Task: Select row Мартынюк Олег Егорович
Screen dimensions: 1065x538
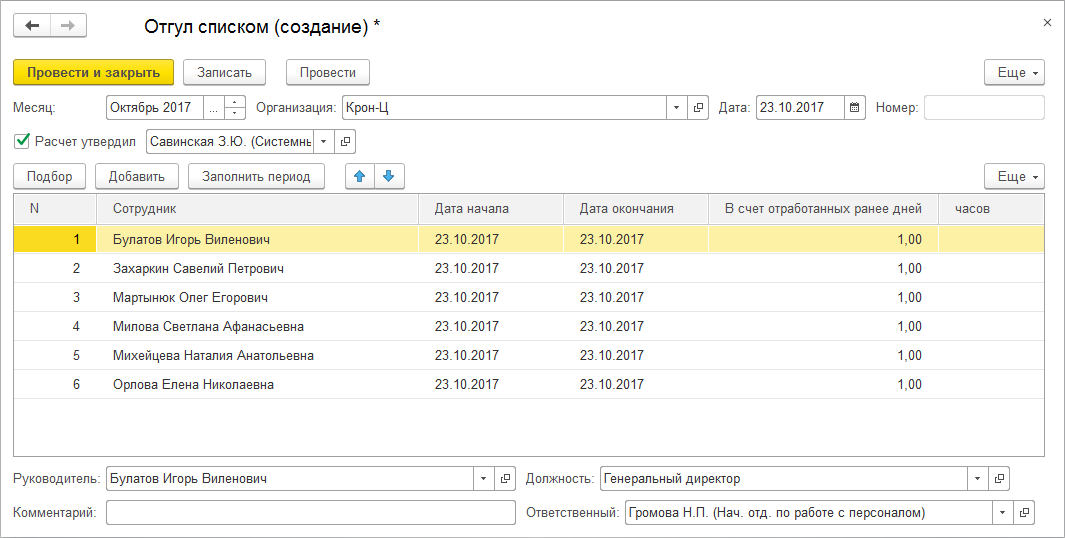Action: click(x=190, y=298)
